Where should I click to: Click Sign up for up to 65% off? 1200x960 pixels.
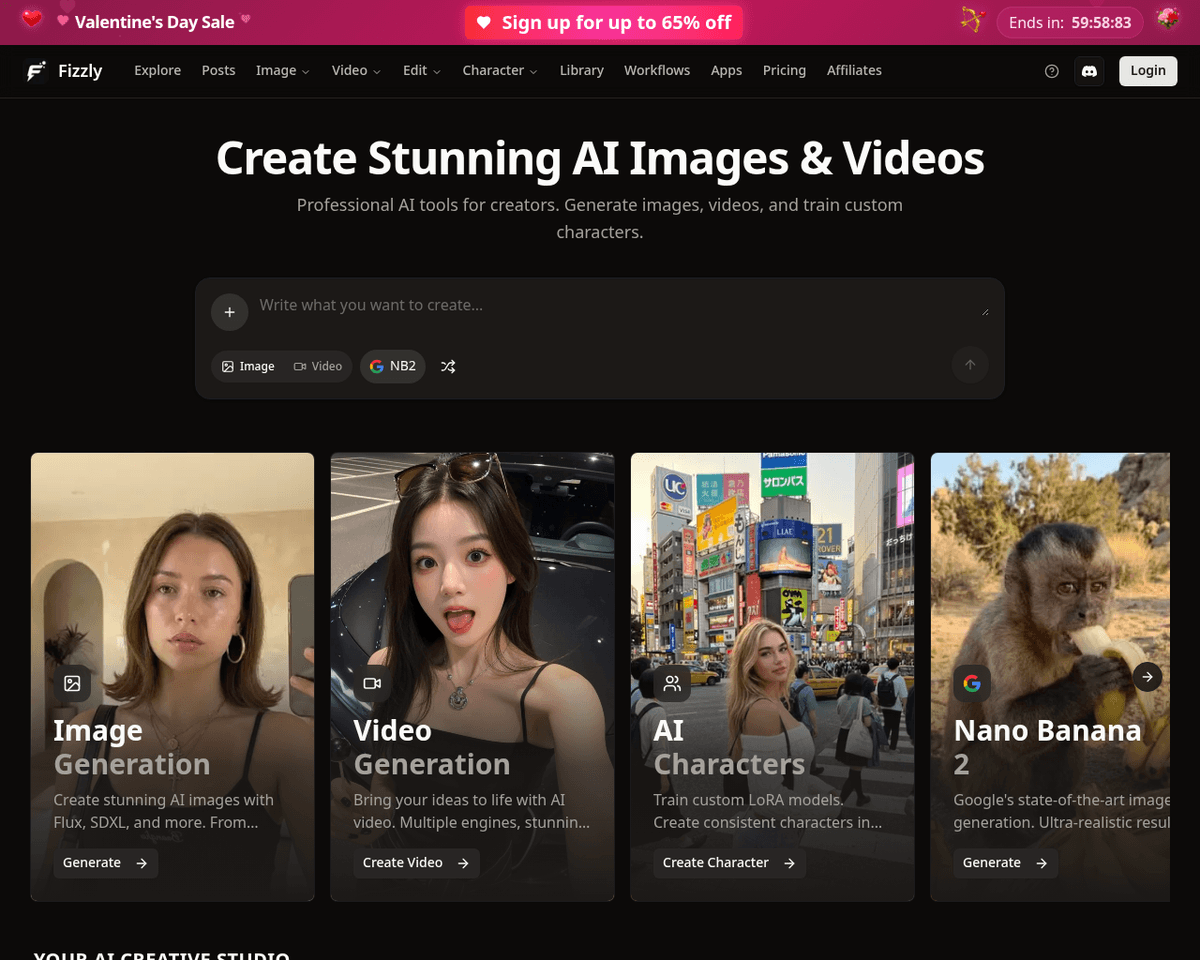(x=603, y=23)
